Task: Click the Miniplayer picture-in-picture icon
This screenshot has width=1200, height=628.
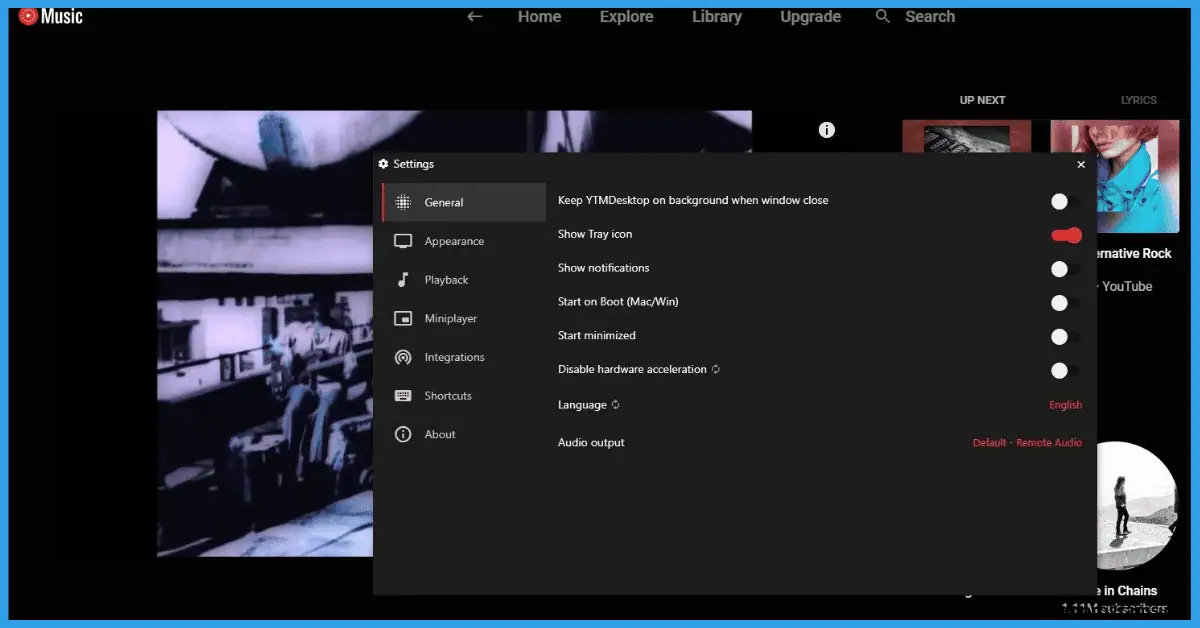Action: 403,319
